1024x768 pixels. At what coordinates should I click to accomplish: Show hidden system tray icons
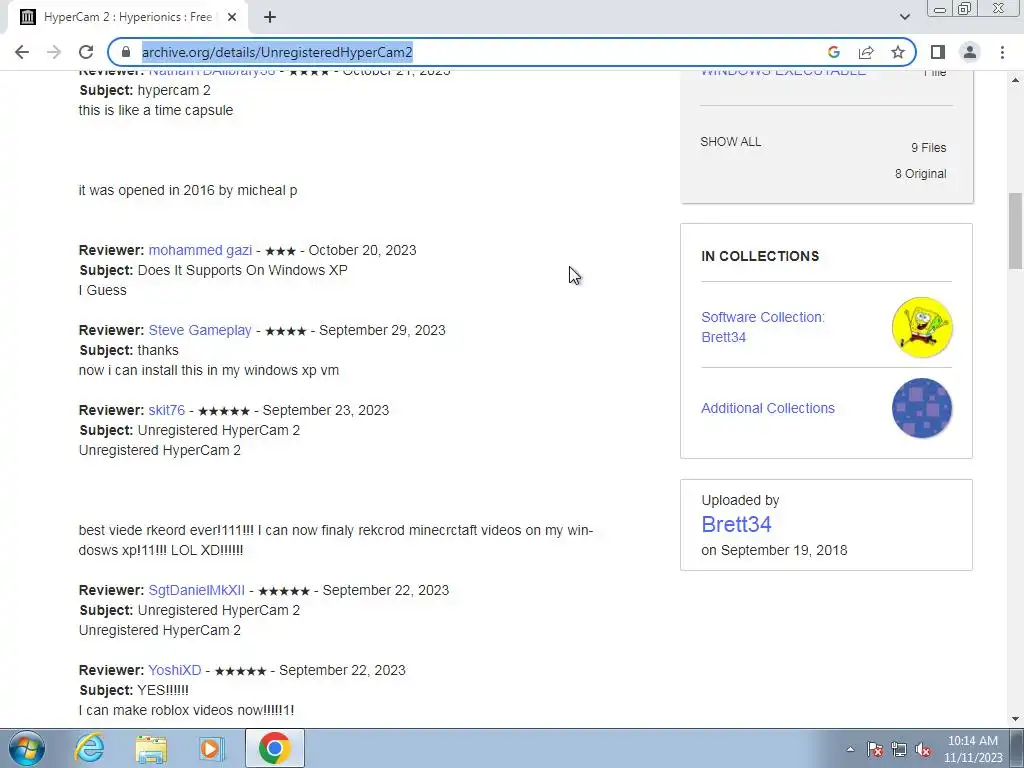(850, 750)
